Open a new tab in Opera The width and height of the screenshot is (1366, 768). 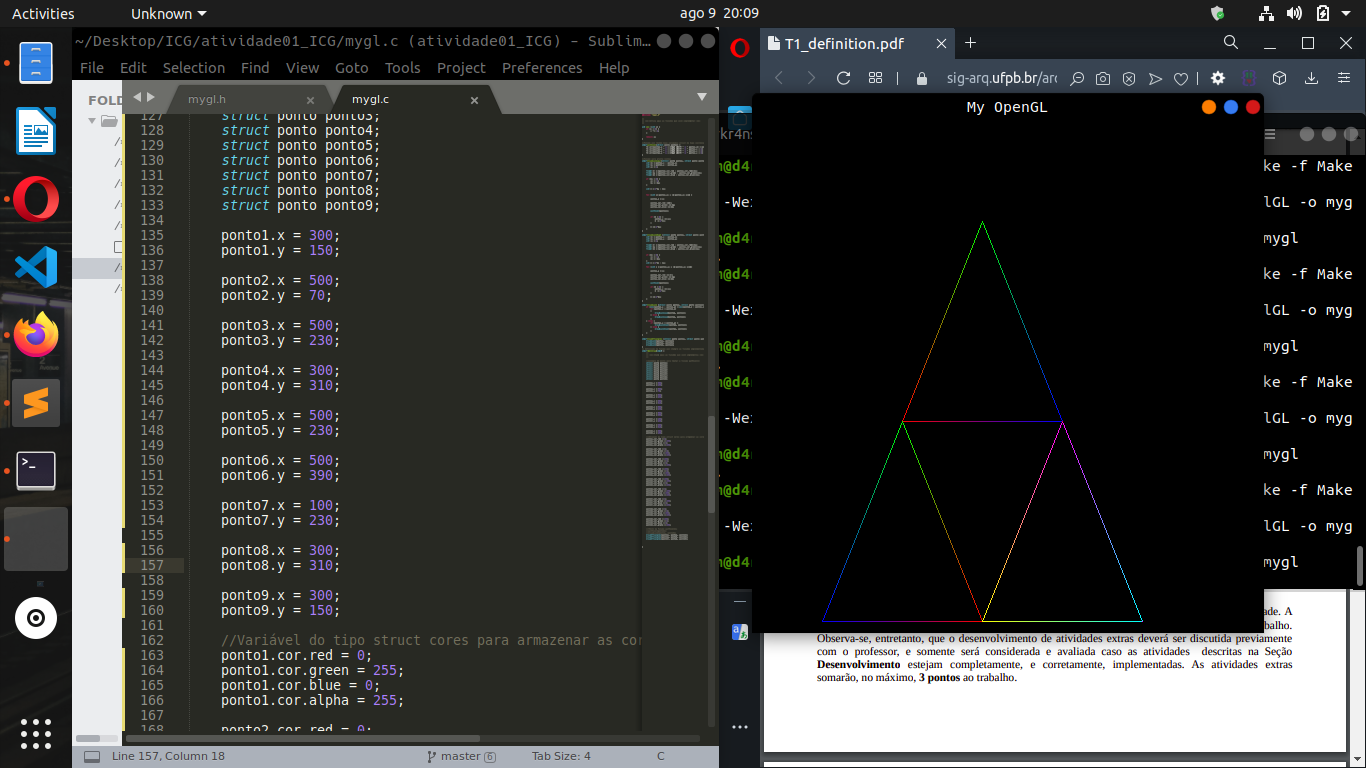click(970, 42)
